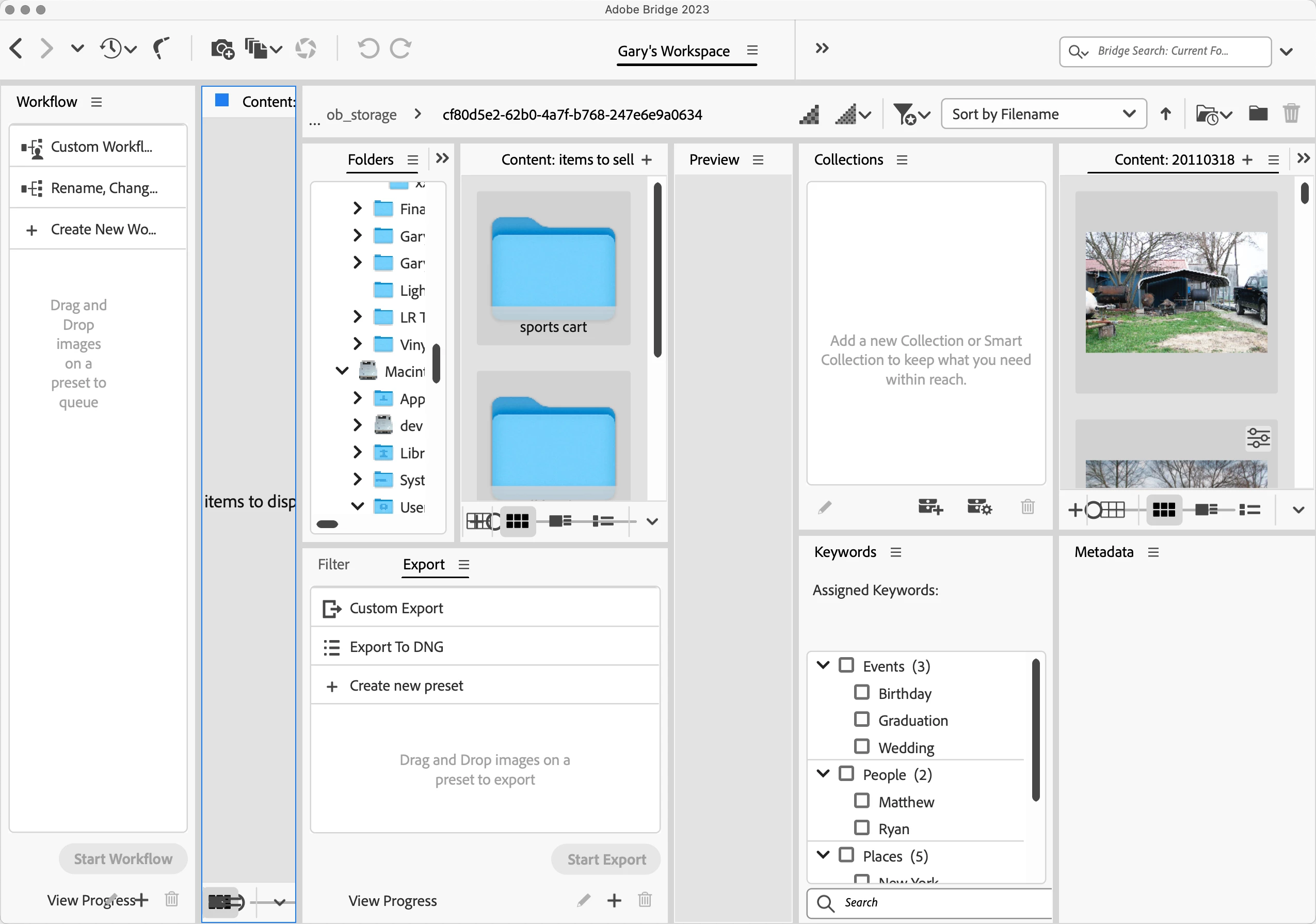The height and width of the screenshot is (924, 1316).
Task: Click the Get Photos from Camera icon
Action: point(222,49)
